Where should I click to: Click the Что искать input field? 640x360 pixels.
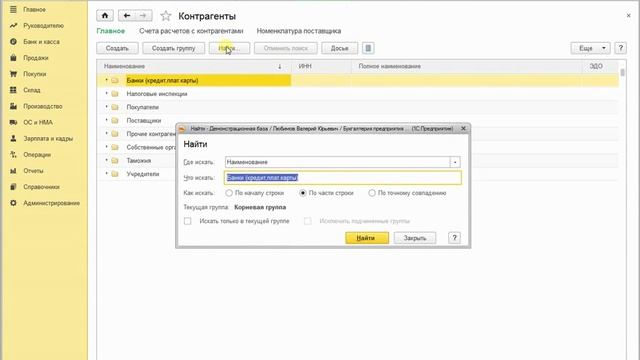[x=343, y=178]
